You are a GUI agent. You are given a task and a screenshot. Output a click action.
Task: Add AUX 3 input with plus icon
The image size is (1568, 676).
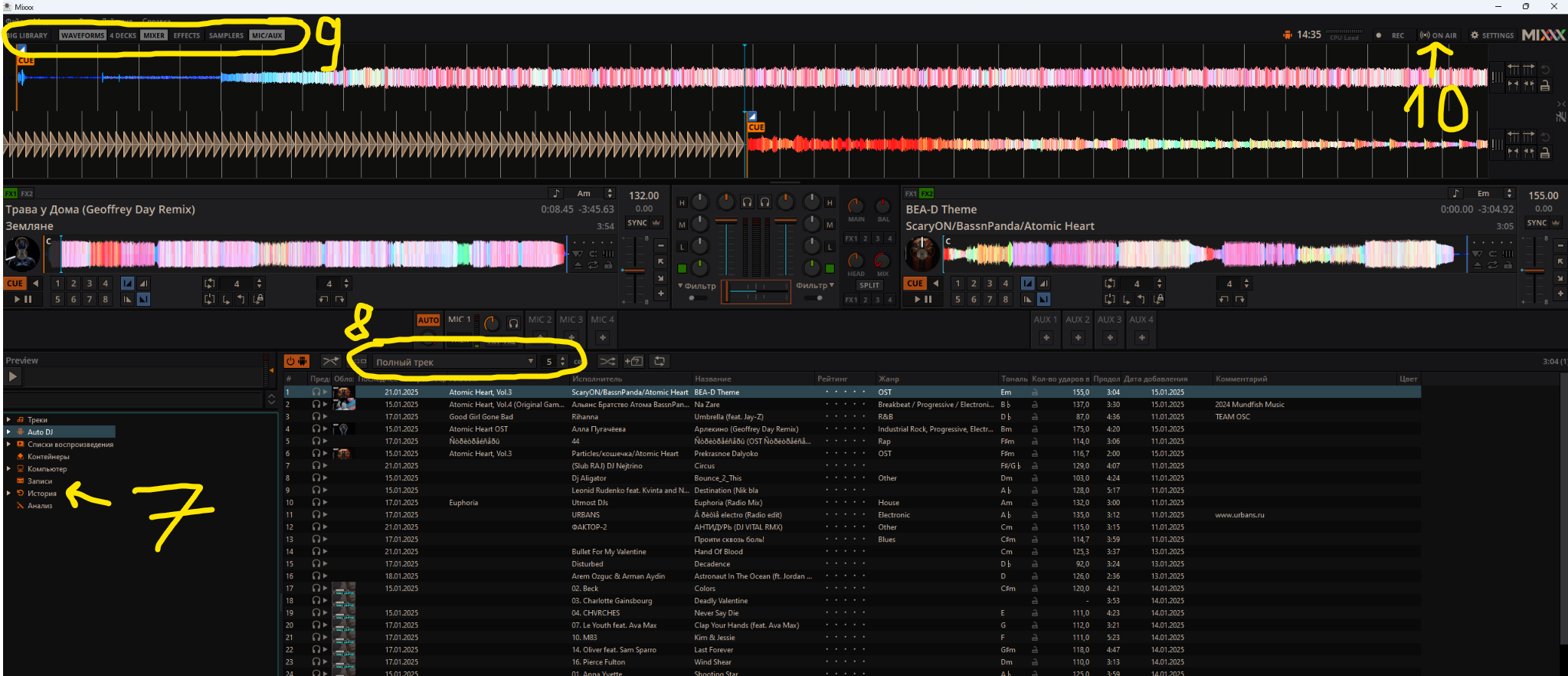(x=1110, y=337)
